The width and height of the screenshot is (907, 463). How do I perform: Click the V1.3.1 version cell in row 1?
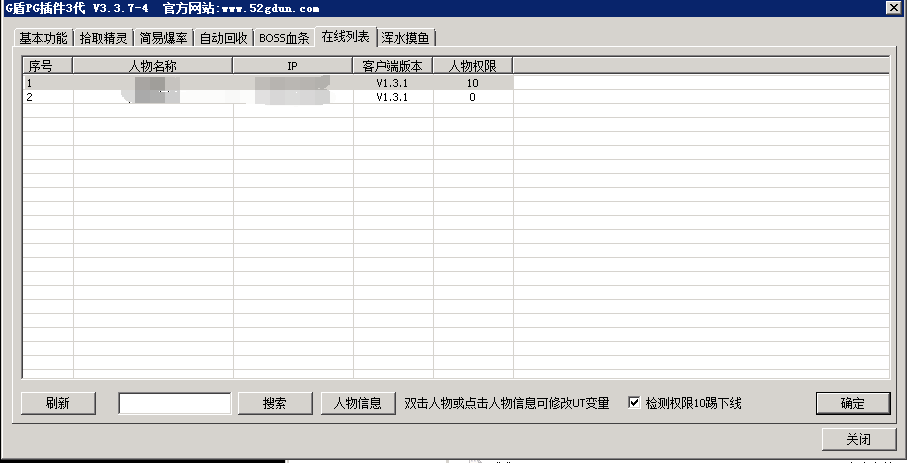(393, 83)
